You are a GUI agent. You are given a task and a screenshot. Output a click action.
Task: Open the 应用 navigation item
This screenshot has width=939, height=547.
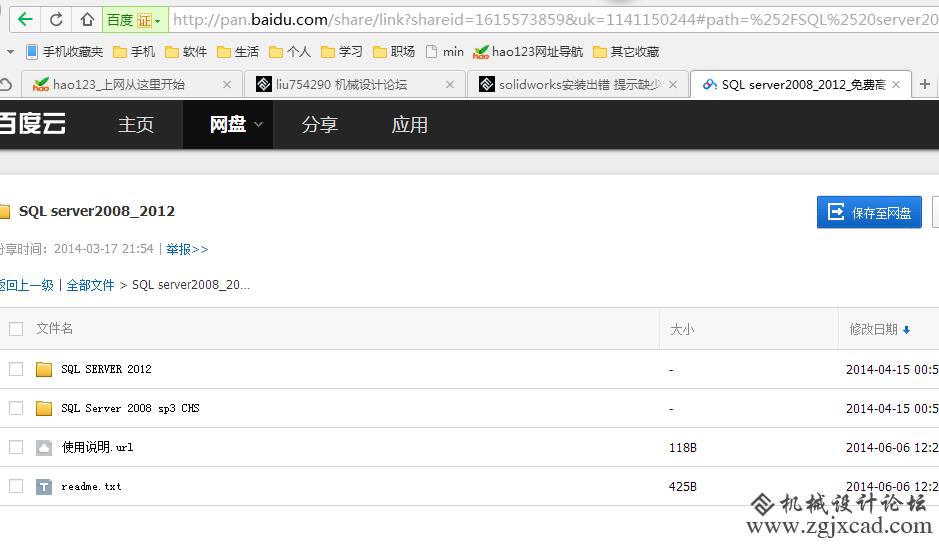[x=410, y=125]
